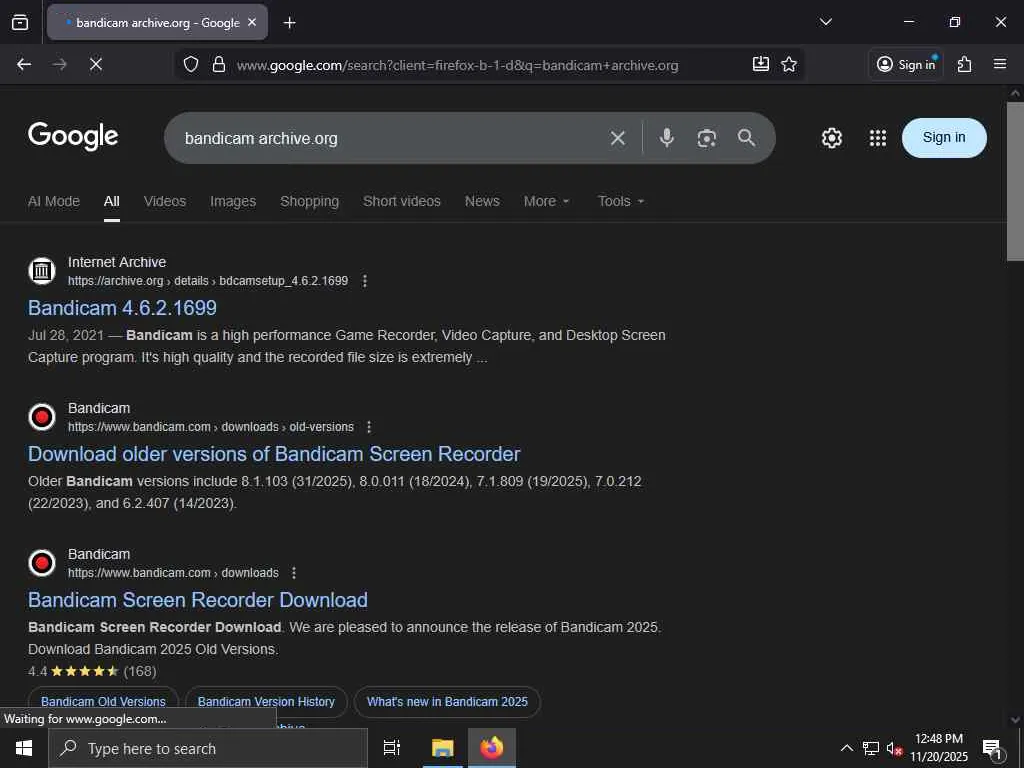The height and width of the screenshot is (768, 1024).
Task: Click the scrollbar down arrow
Action: click(1015, 720)
